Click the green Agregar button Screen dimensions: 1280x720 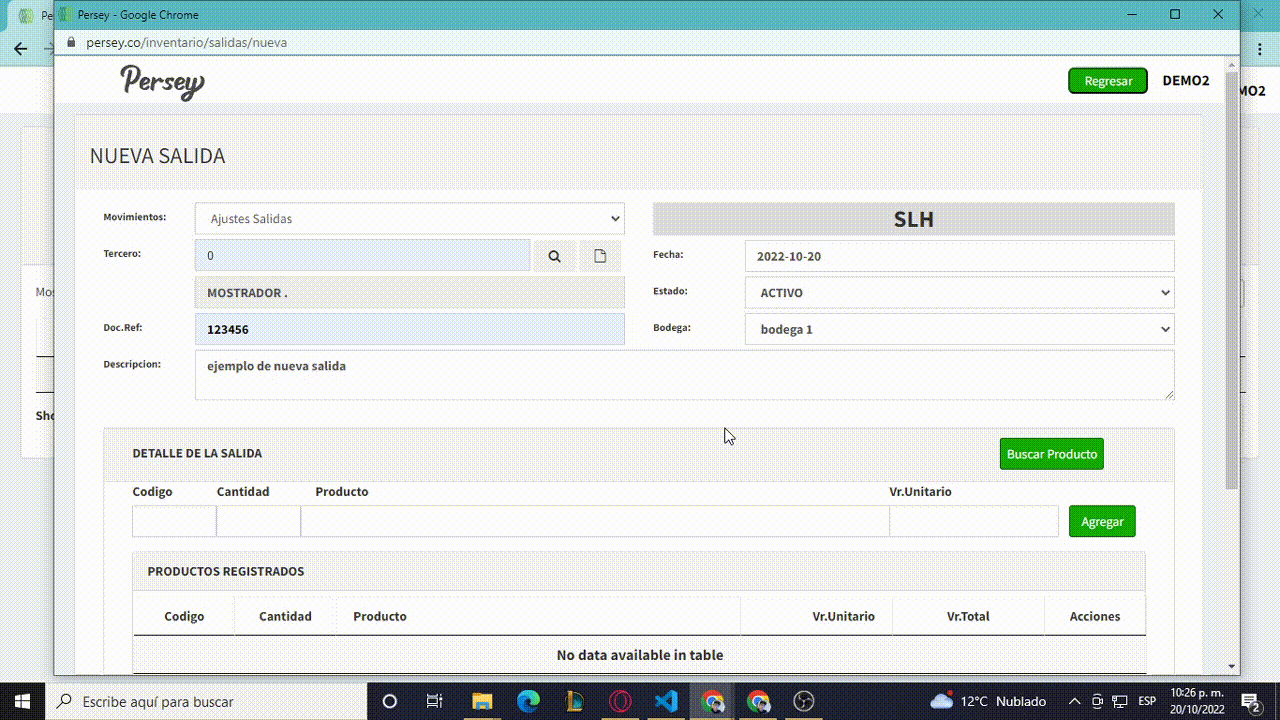point(1102,521)
